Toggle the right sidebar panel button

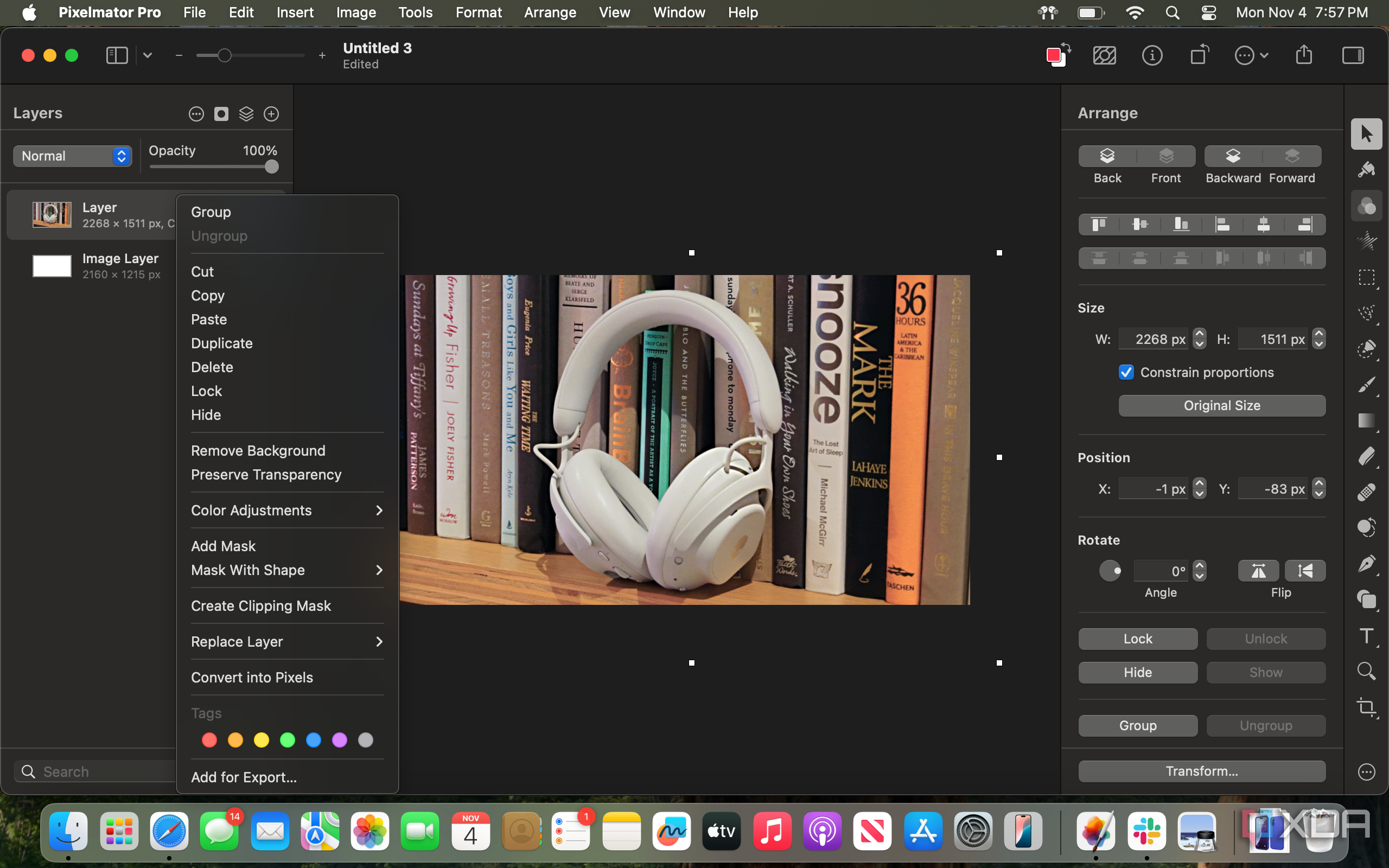point(1352,55)
